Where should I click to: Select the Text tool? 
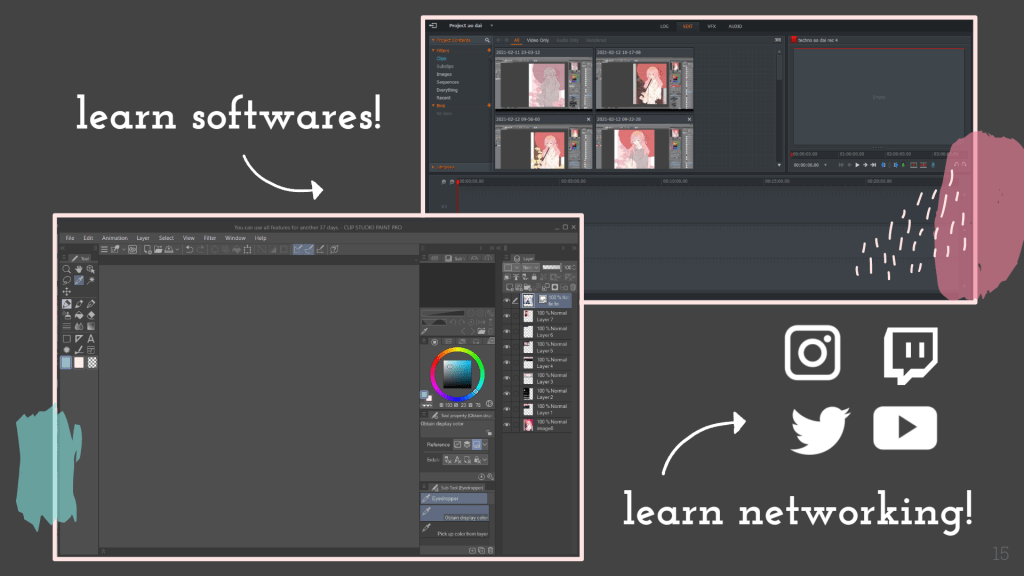(90, 338)
